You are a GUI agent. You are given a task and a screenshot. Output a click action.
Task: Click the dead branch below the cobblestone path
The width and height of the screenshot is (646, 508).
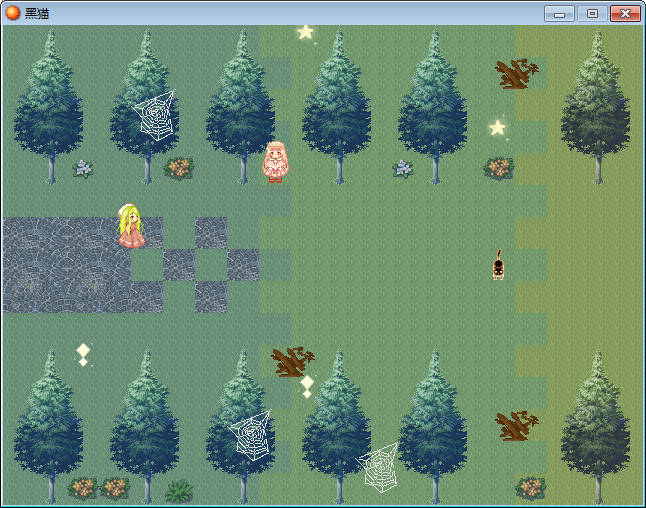[x=292, y=361]
